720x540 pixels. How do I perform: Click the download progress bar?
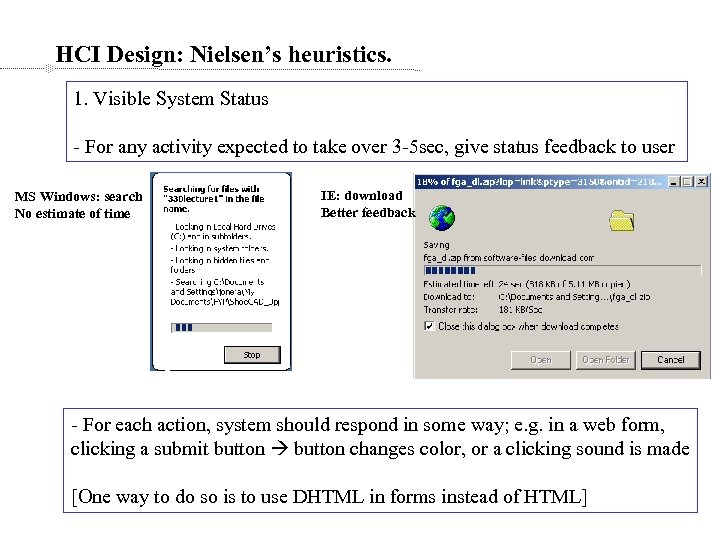[x=562, y=270]
